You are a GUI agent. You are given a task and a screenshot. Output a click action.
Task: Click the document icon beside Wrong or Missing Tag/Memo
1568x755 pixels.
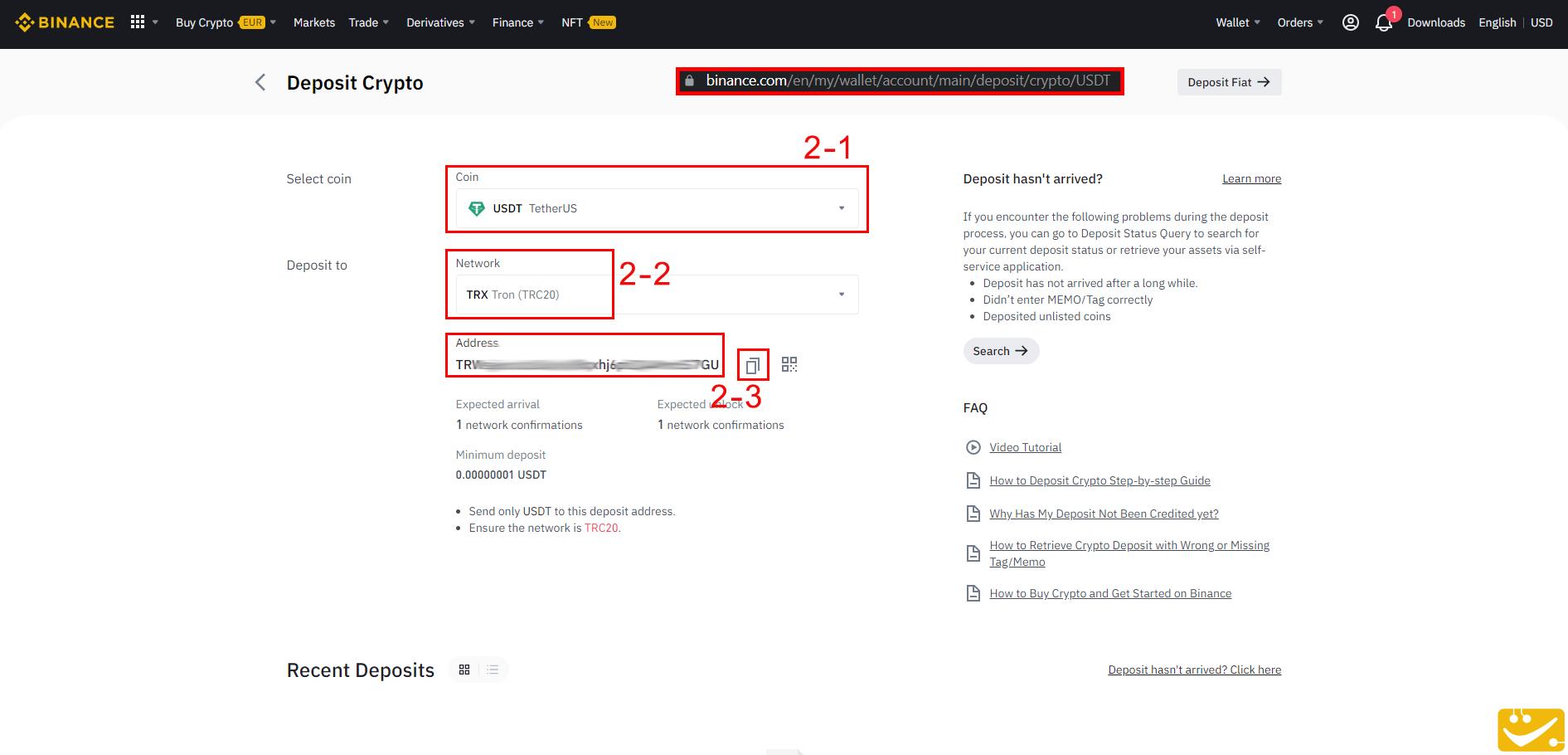pos(973,553)
